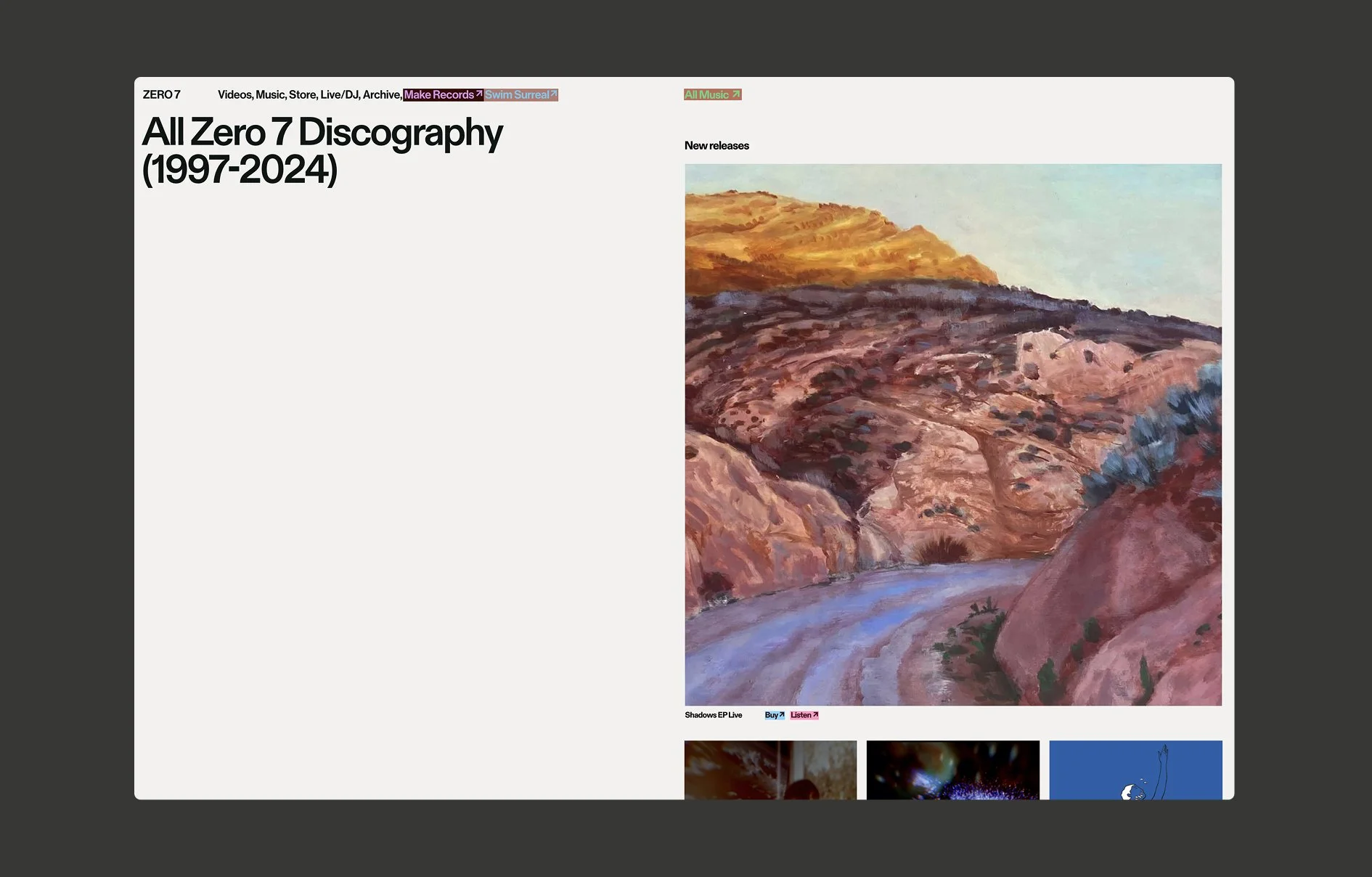Image resolution: width=1372 pixels, height=877 pixels.
Task: Click the All Zero 7 Discography heading
Action: click(322, 151)
